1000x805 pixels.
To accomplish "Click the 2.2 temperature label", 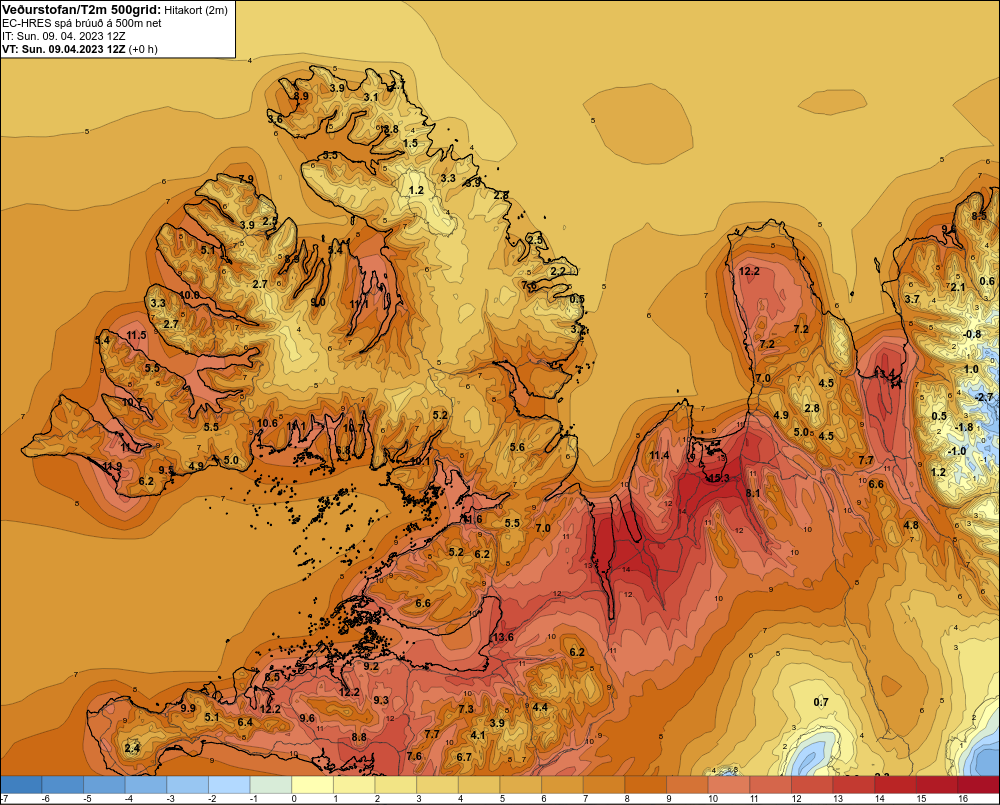I will (558, 271).
